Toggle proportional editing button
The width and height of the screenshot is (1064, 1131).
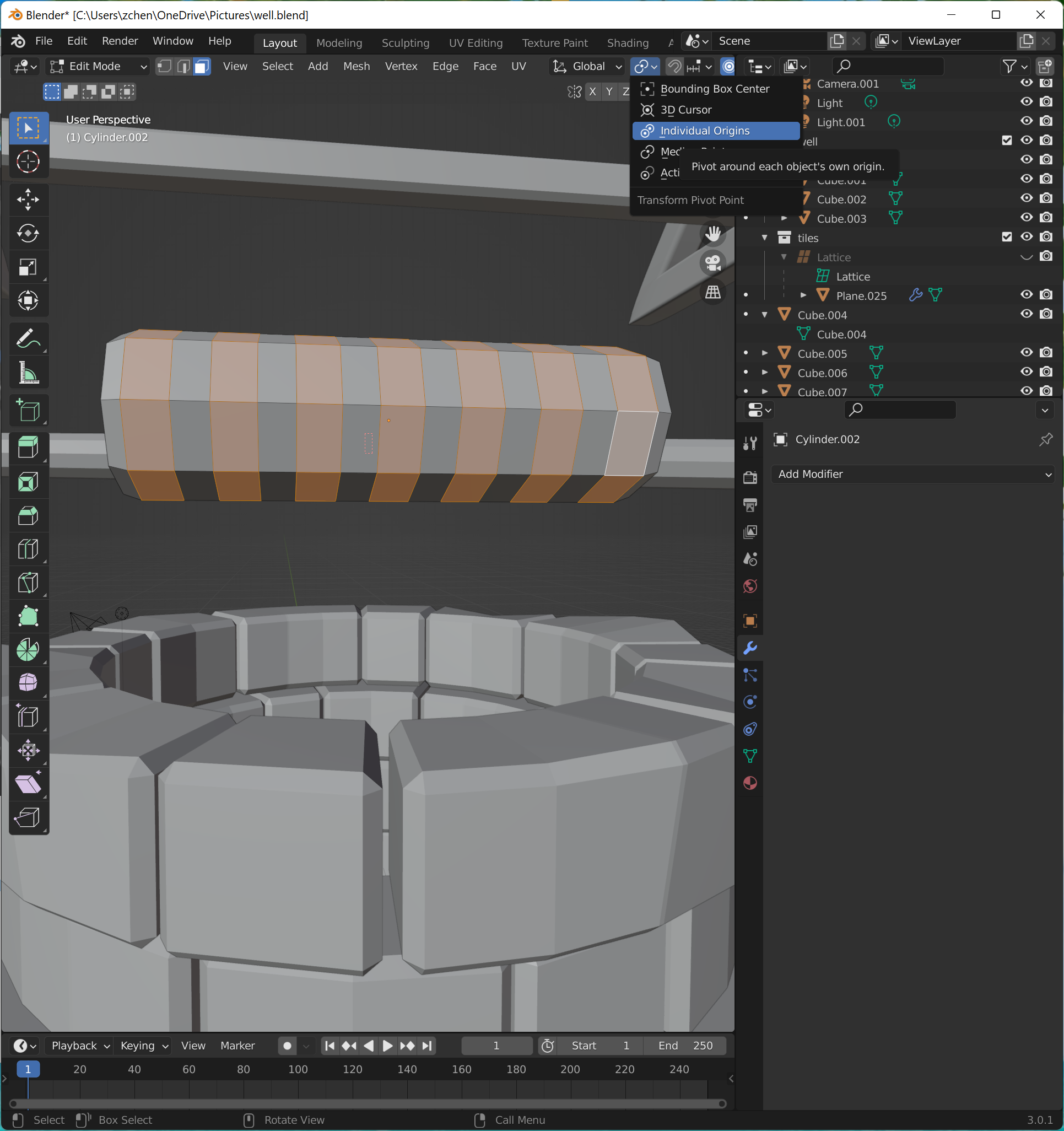click(728, 67)
